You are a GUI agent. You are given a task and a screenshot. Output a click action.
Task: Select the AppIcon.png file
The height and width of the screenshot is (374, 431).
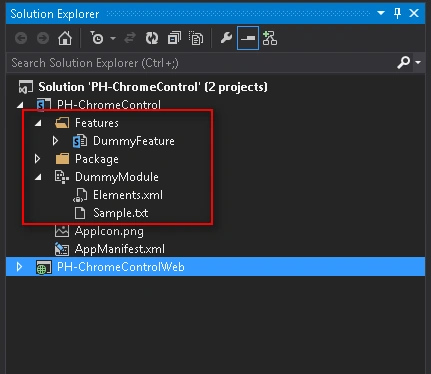(109, 231)
